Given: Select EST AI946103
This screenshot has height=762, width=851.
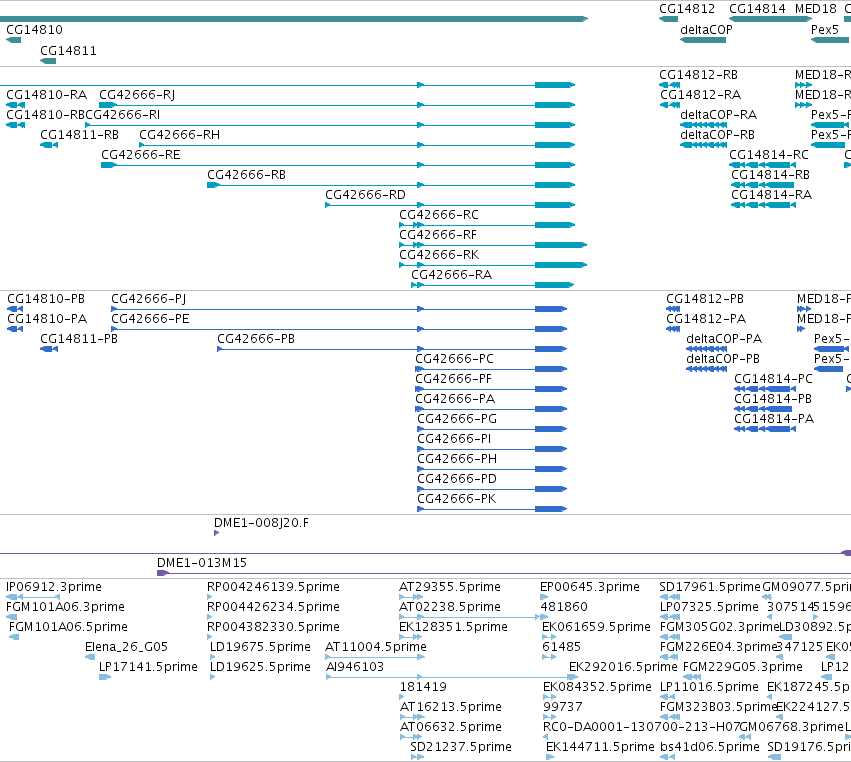Looking at the screenshot, I should (x=355, y=668).
